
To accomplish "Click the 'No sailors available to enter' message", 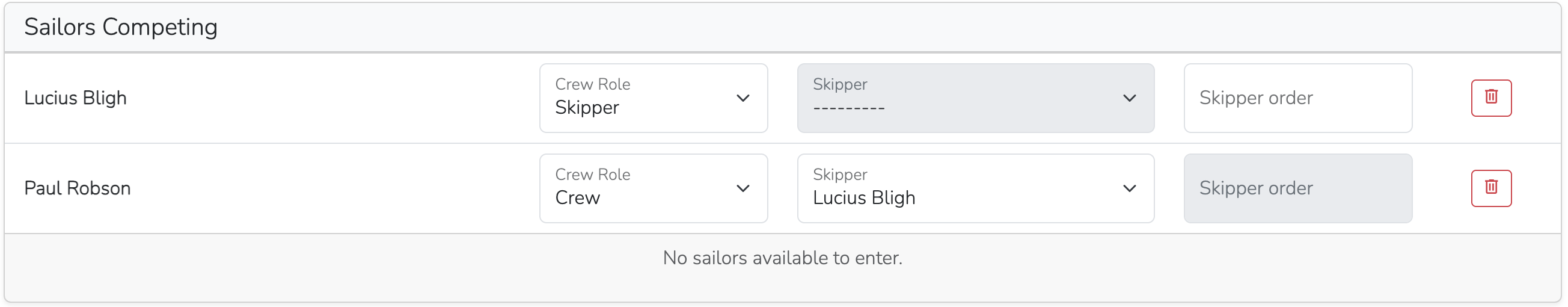I will click(x=782, y=258).
